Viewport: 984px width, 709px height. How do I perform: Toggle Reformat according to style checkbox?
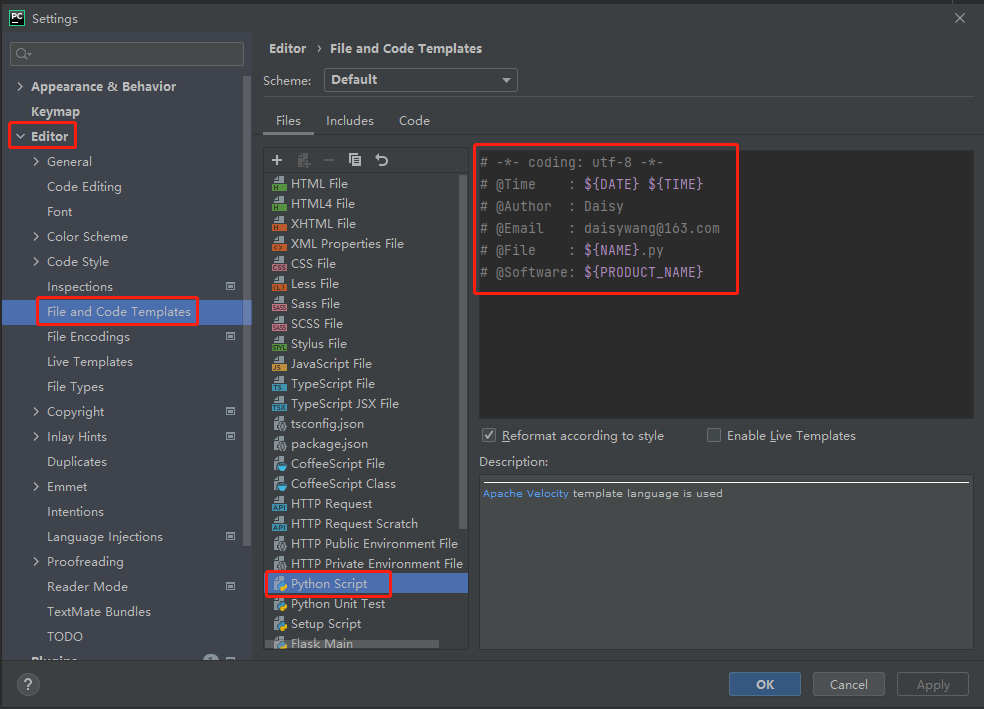[489, 435]
